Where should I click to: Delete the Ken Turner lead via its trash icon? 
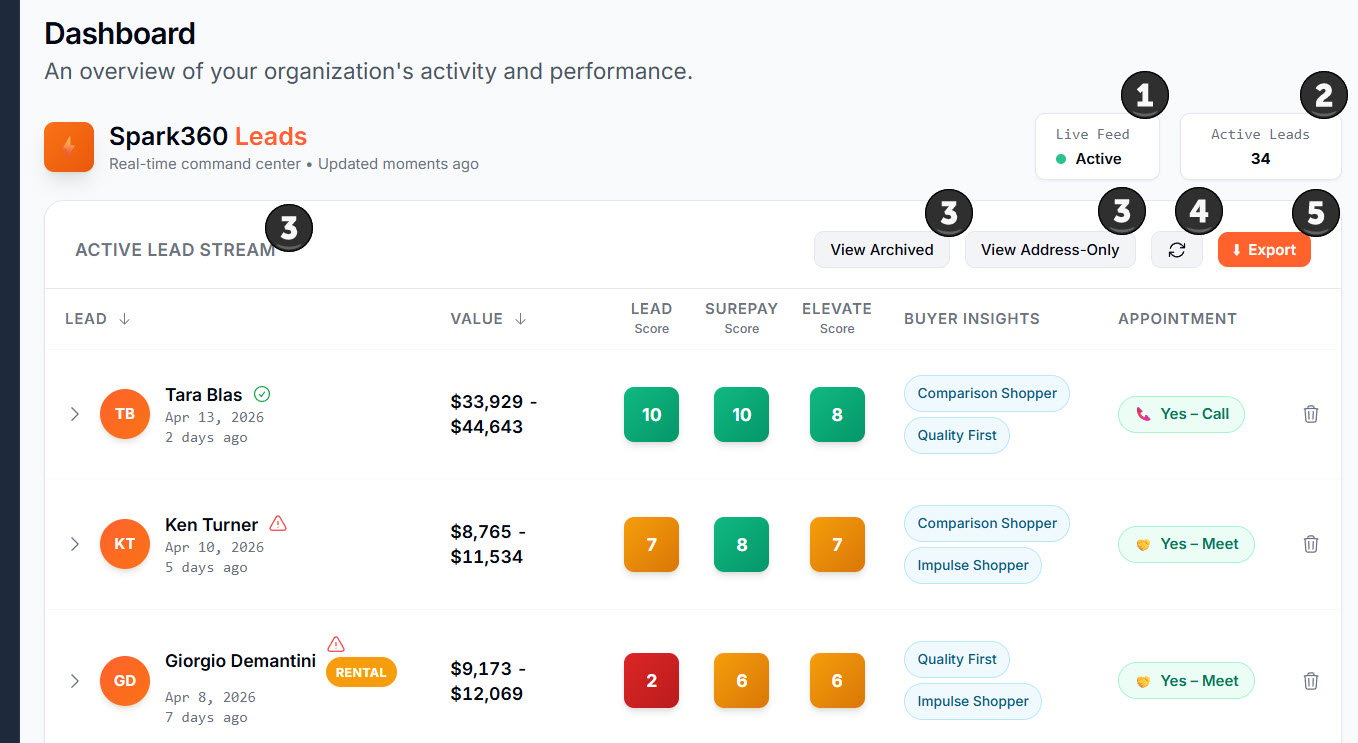pyautogui.click(x=1311, y=544)
